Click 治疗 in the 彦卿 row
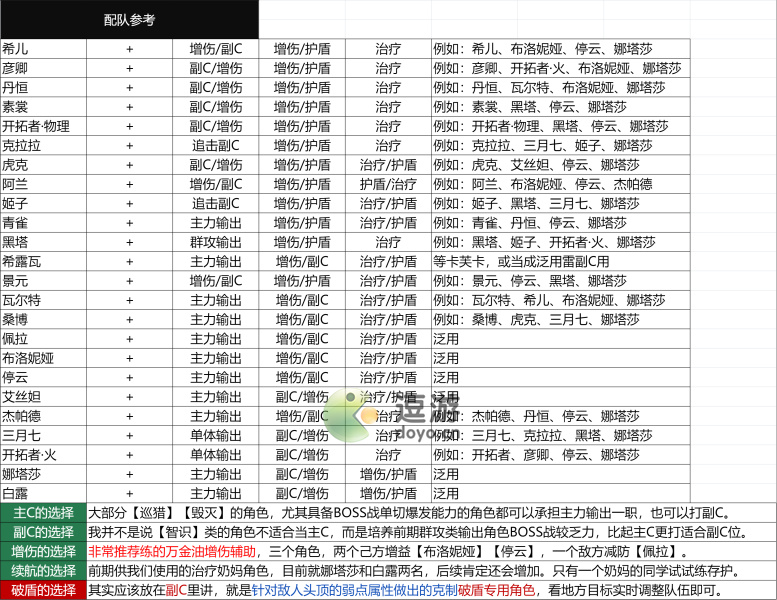The height and width of the screenshot is (600, 777). [388, 68]
